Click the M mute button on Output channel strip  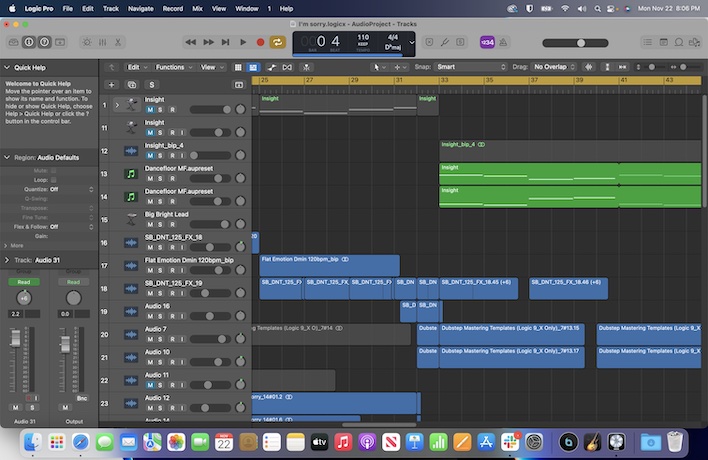point(65,408)
